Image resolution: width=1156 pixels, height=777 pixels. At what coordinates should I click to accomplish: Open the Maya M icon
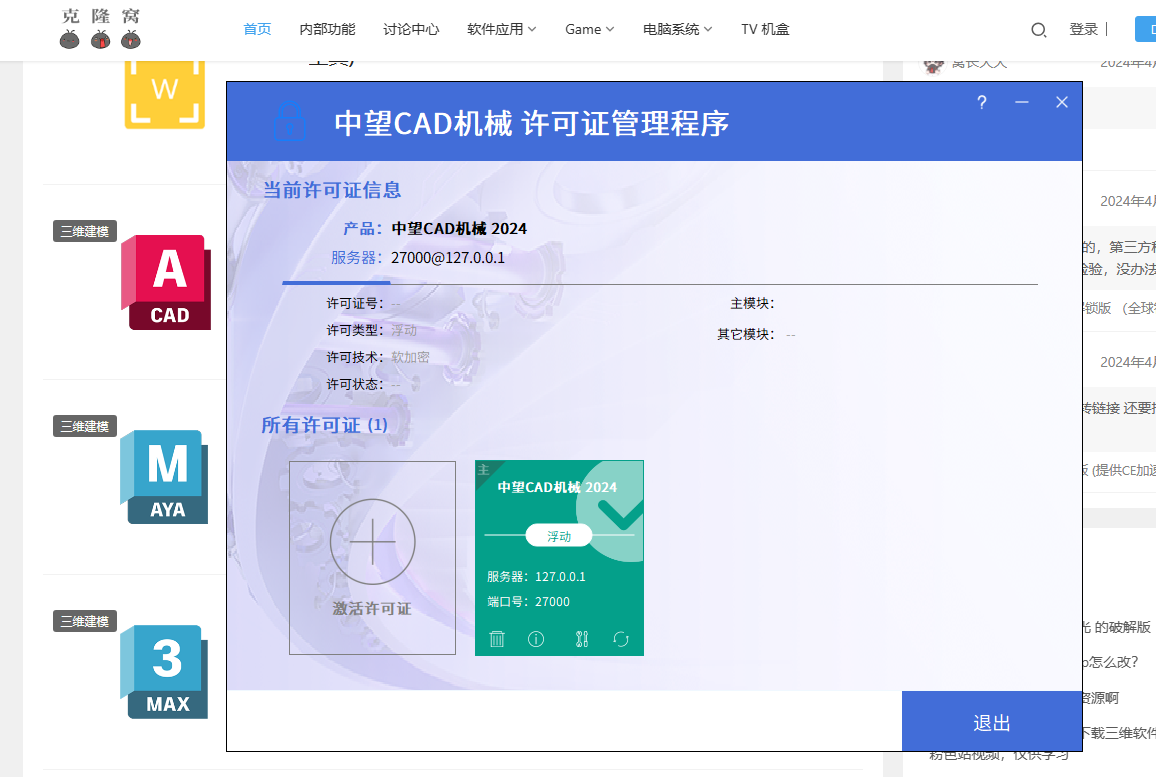(164, 477)
